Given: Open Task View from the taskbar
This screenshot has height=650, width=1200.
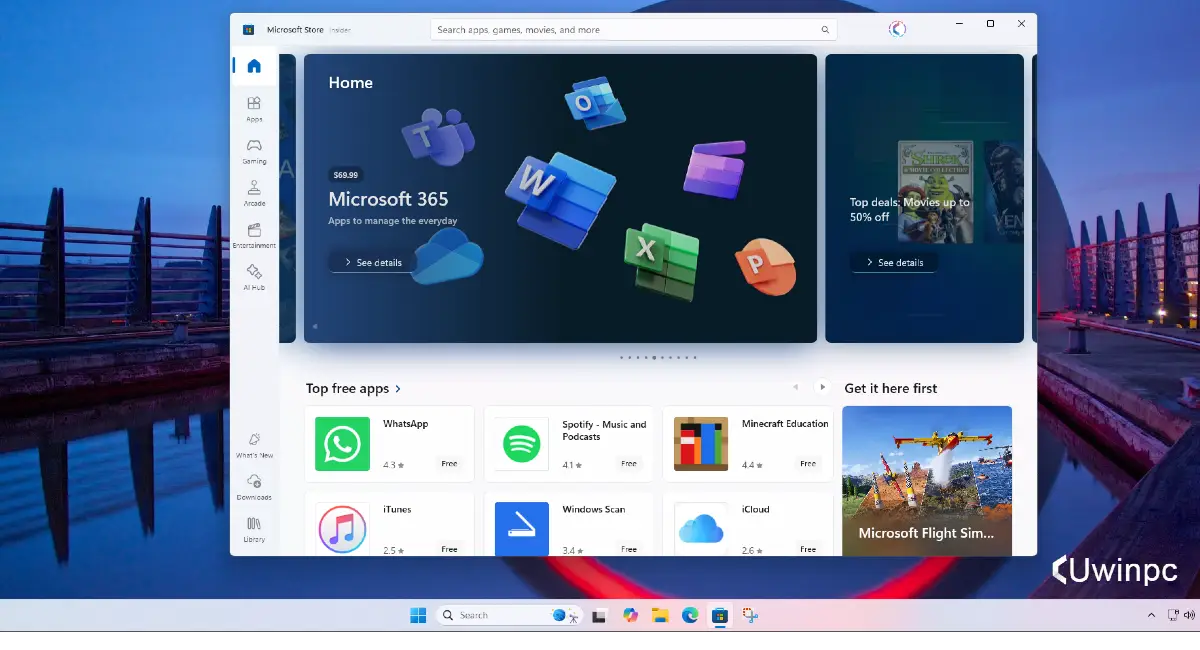Looking at the screenshot, I should (x=600, y=616).
